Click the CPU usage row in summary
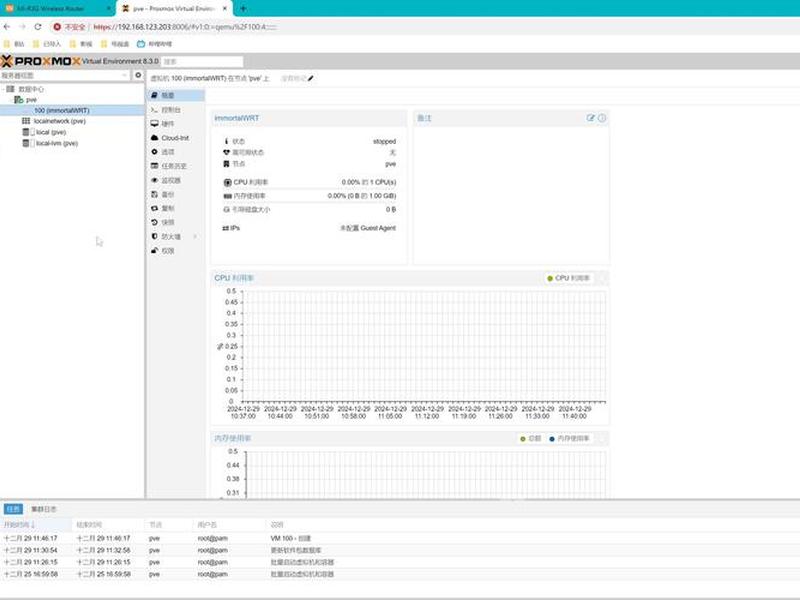Image resolution: width=800 pixels, height=600 pixels. coord(310,182)
